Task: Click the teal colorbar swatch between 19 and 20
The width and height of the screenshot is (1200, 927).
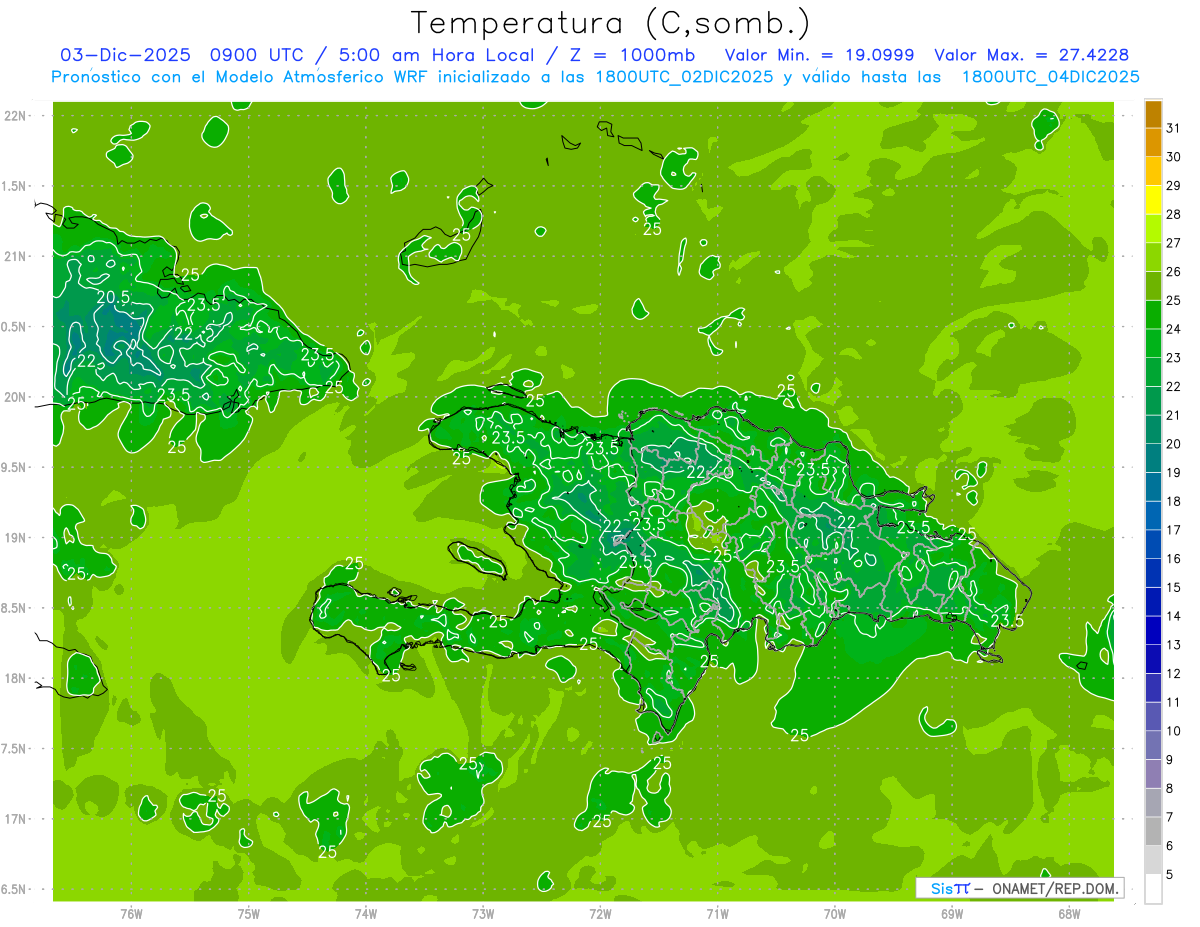Action: coord(1153,458)
